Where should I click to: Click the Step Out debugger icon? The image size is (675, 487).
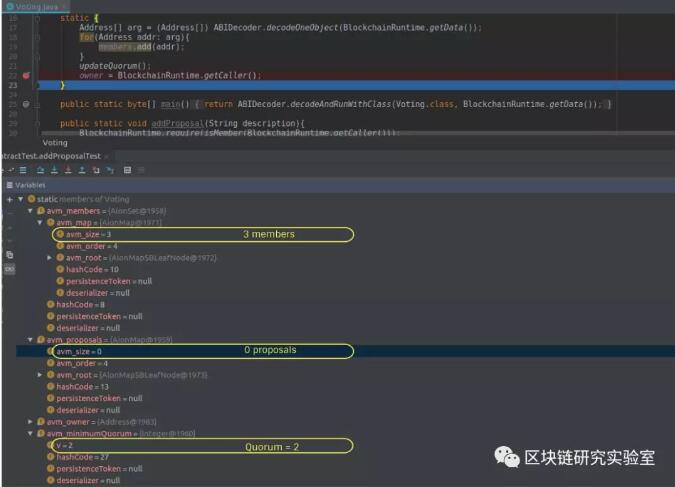82,170
